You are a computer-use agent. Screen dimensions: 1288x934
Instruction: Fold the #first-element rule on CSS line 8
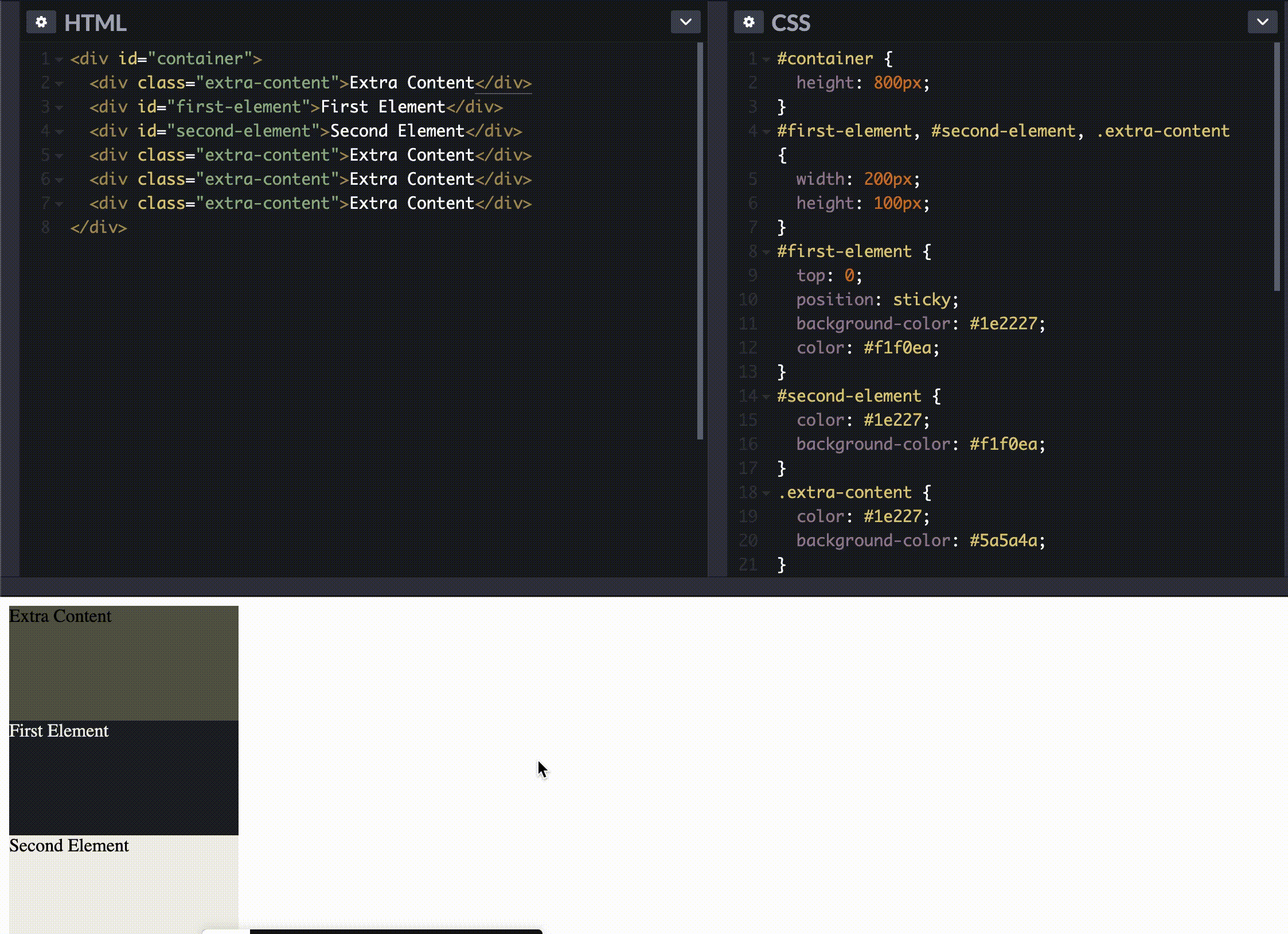coord(766,252)
